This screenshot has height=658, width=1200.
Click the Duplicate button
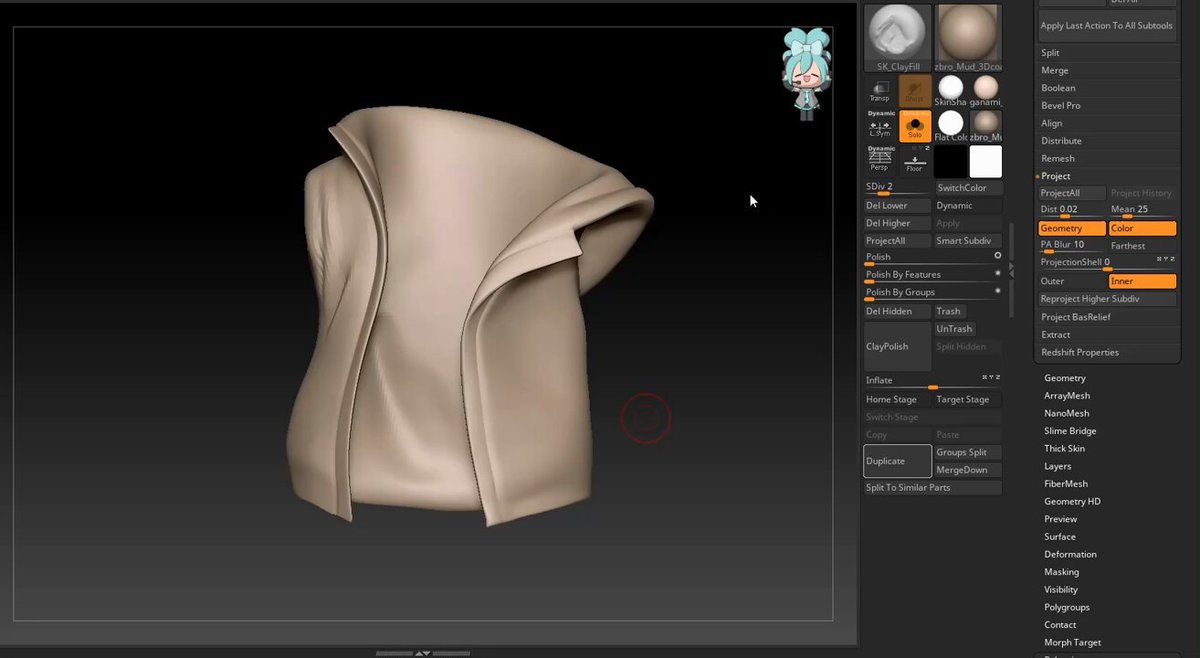coord(898,461)
